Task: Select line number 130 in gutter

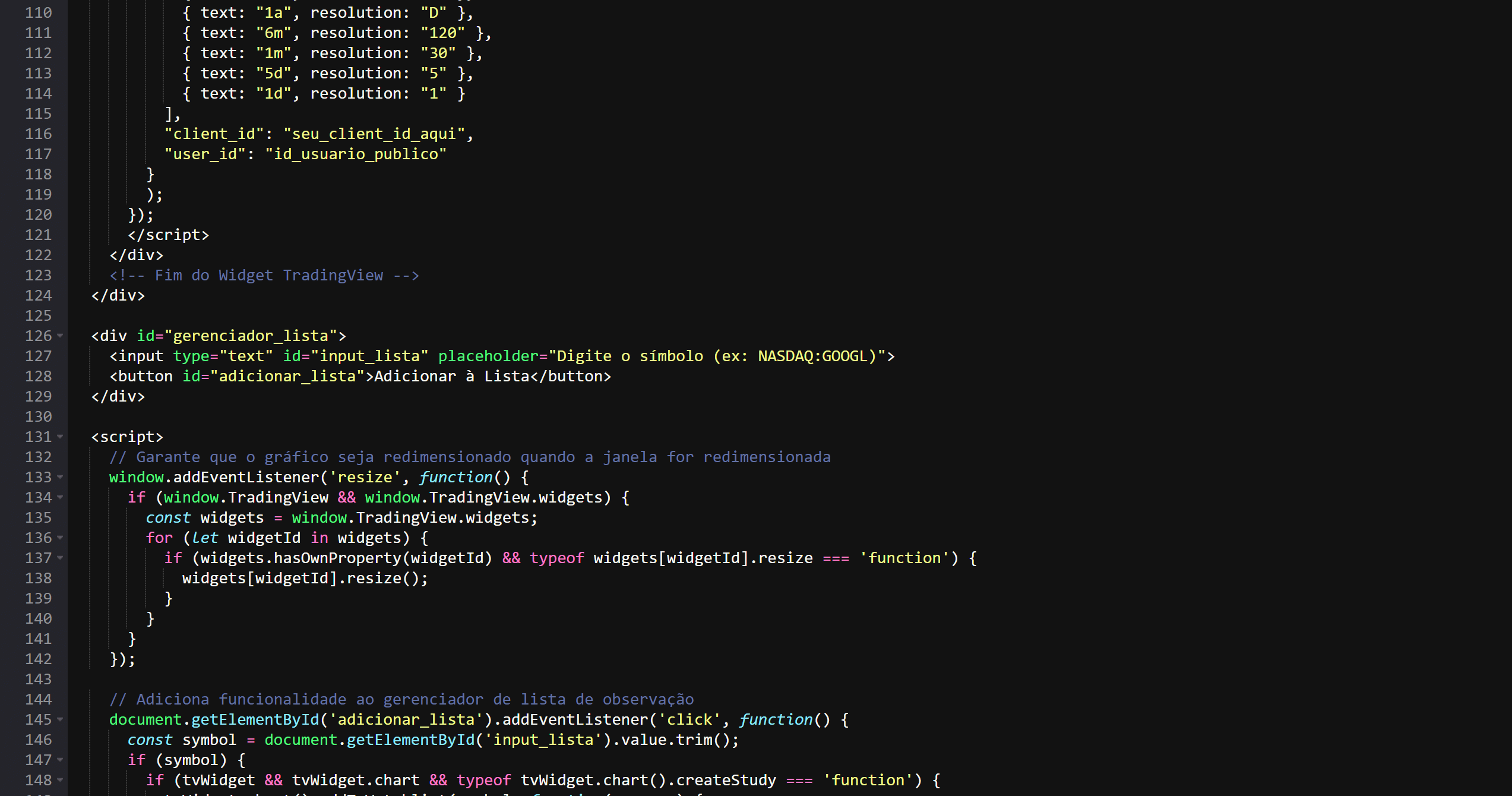Action: [x=39, y=417]
